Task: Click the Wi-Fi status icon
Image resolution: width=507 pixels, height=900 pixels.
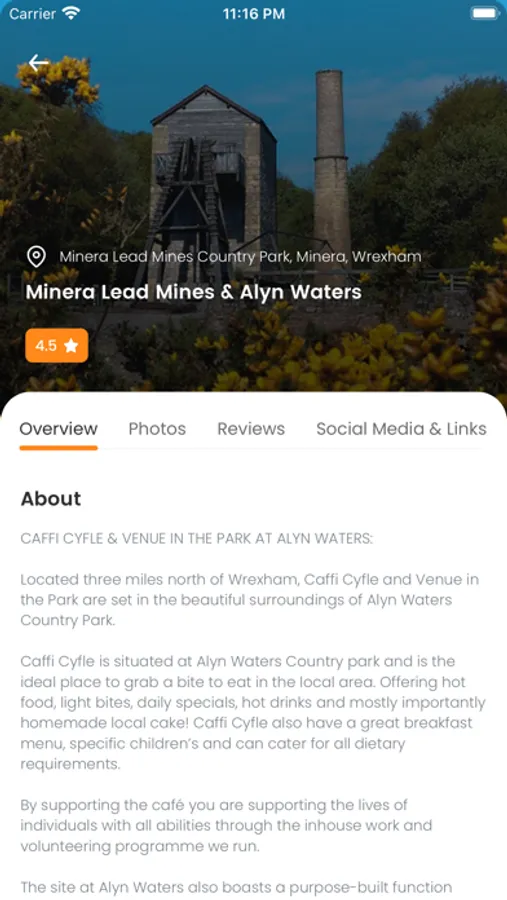Action: 71,13
